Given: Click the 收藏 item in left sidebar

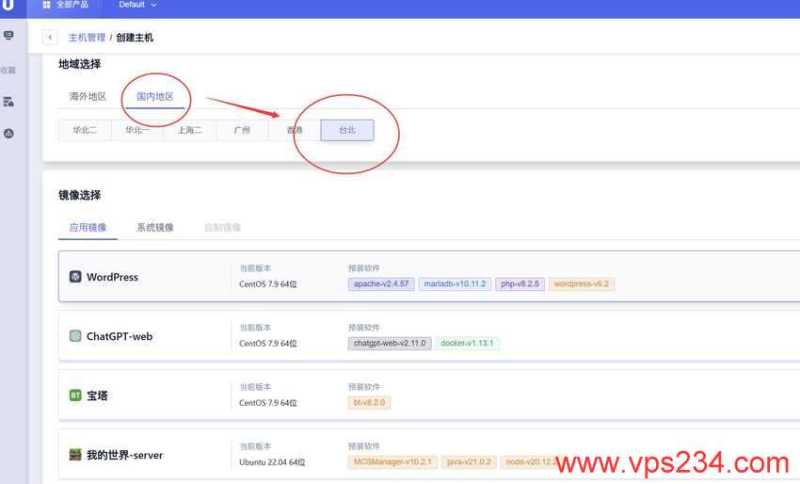Looking at the screenshot, I should click(x=9, y=70).
